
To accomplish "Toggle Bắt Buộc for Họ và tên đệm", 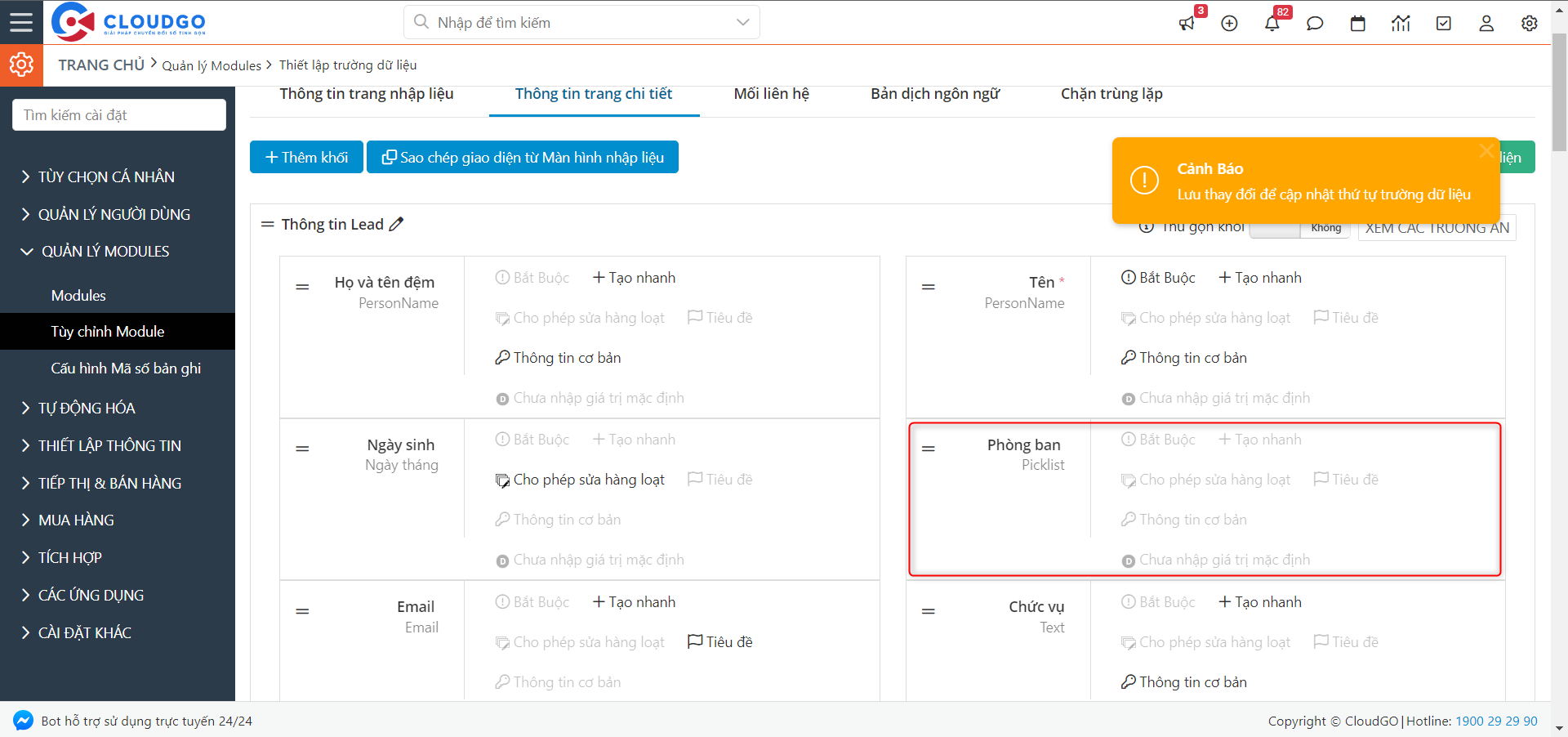I will tap(532, 278).
